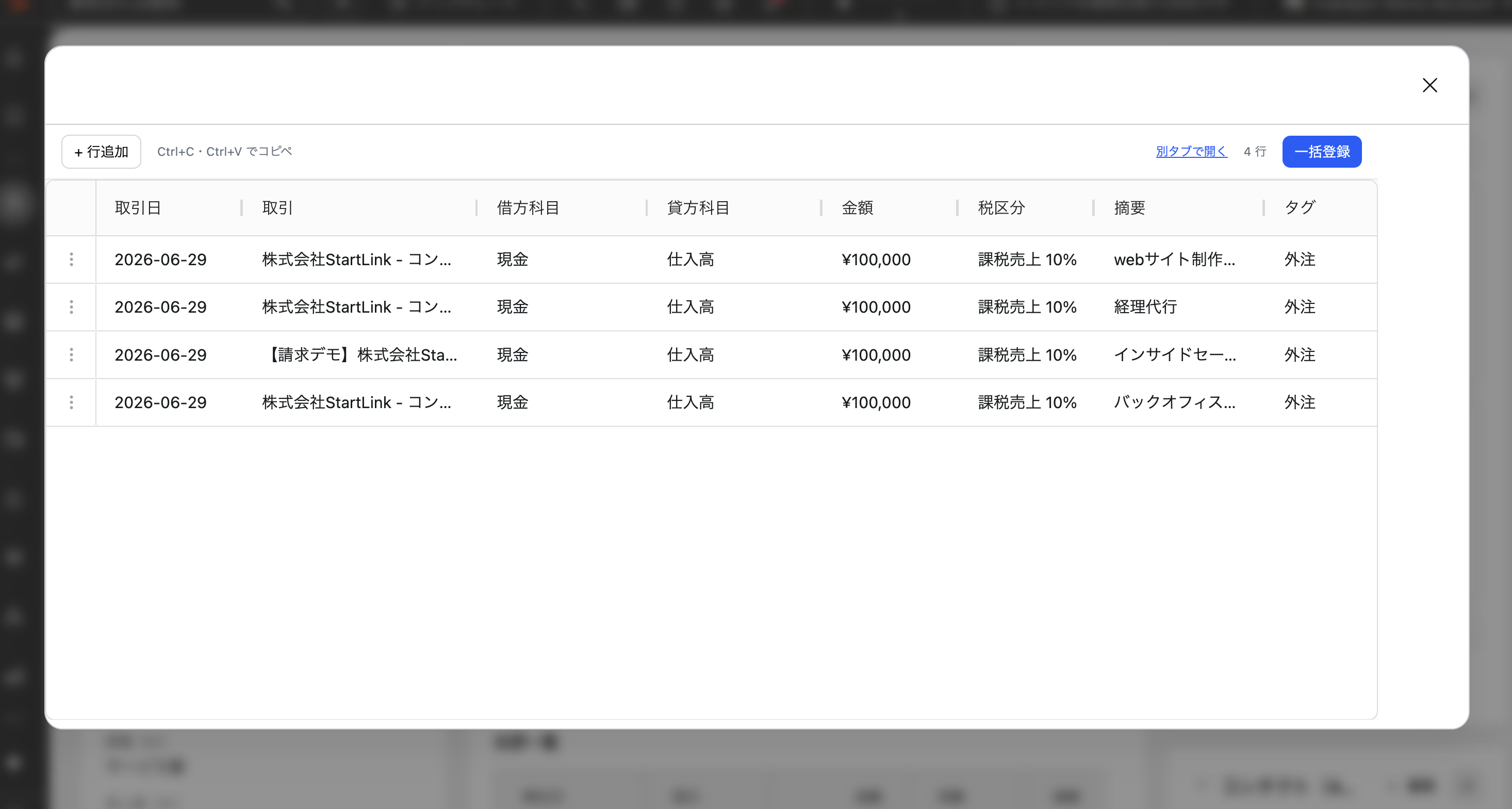Select 取引 cell in webサイト制作 row

(x=359, y=260)
